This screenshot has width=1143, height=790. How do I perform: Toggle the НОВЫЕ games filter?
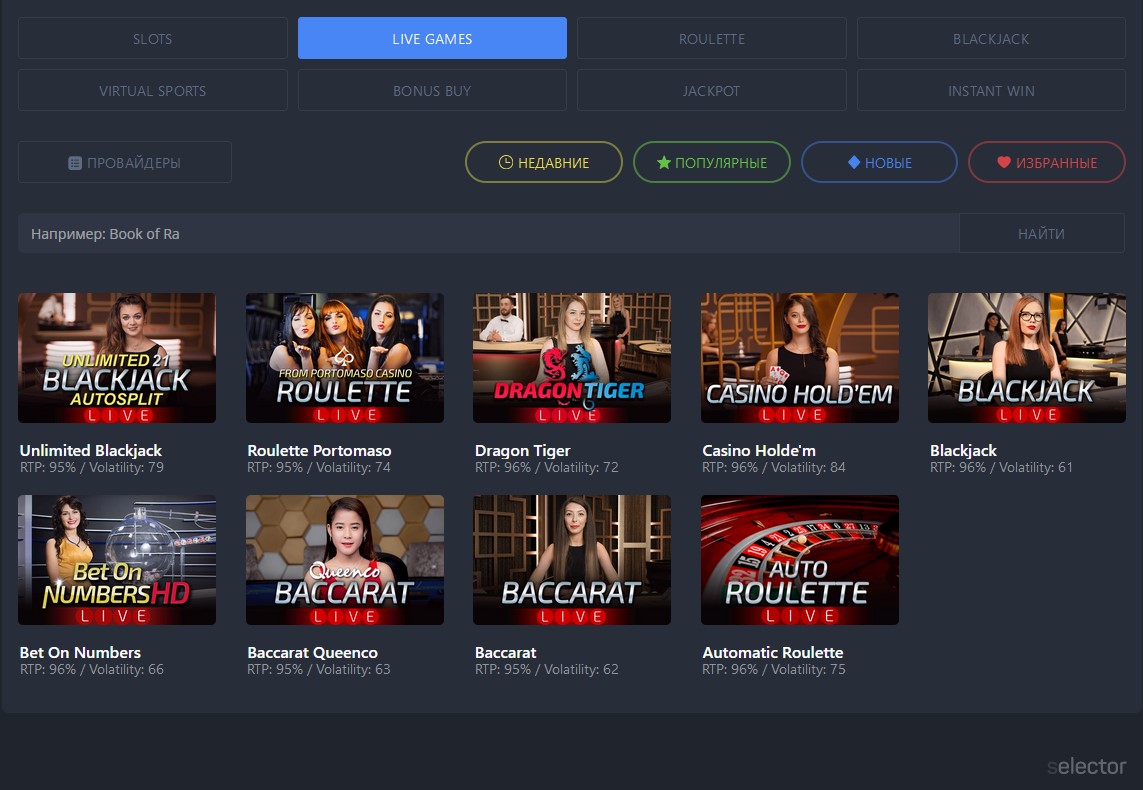point(879,162)
